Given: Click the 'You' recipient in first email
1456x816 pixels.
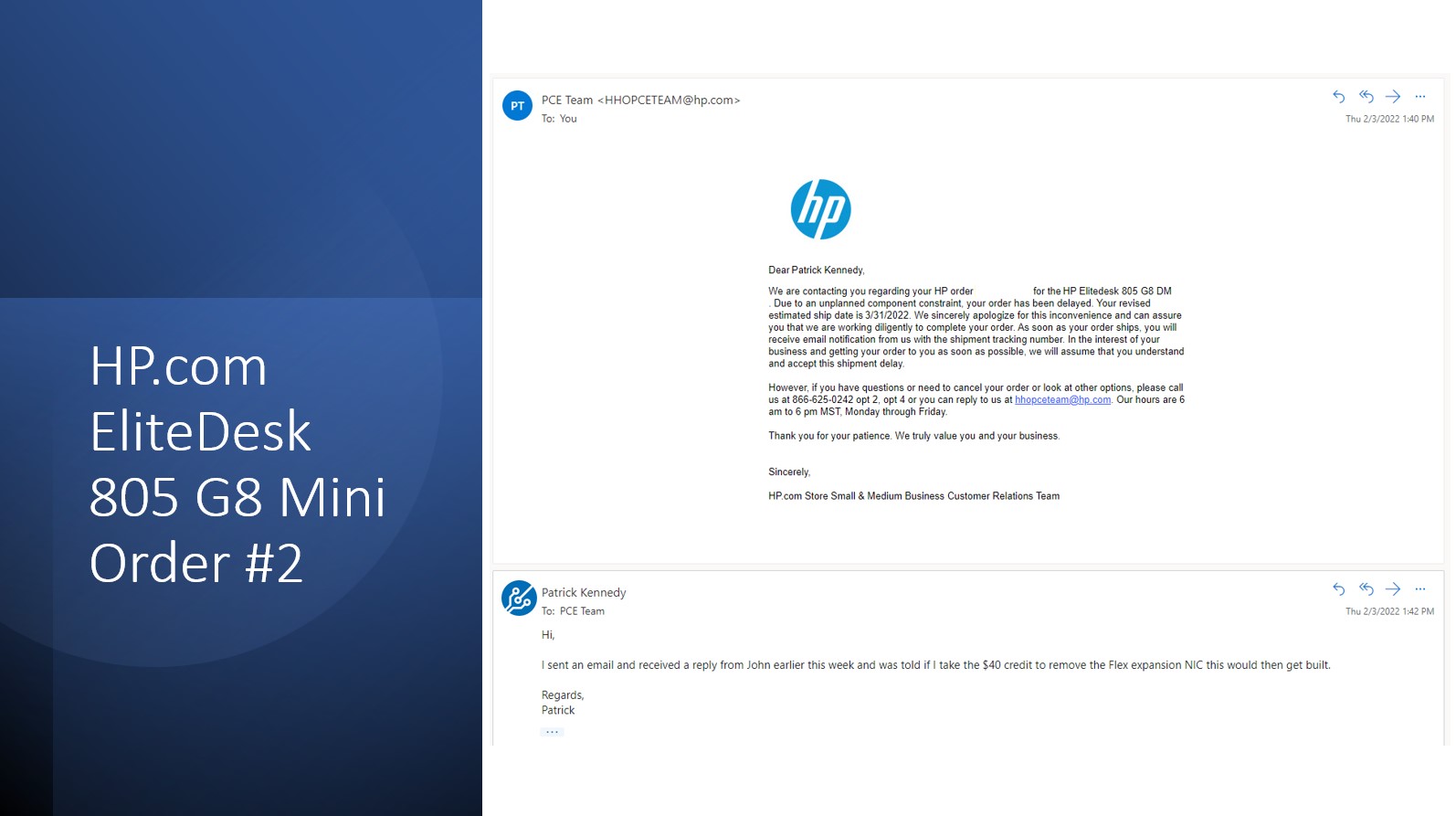Looking at the screenshot, I should coord(568,119).
